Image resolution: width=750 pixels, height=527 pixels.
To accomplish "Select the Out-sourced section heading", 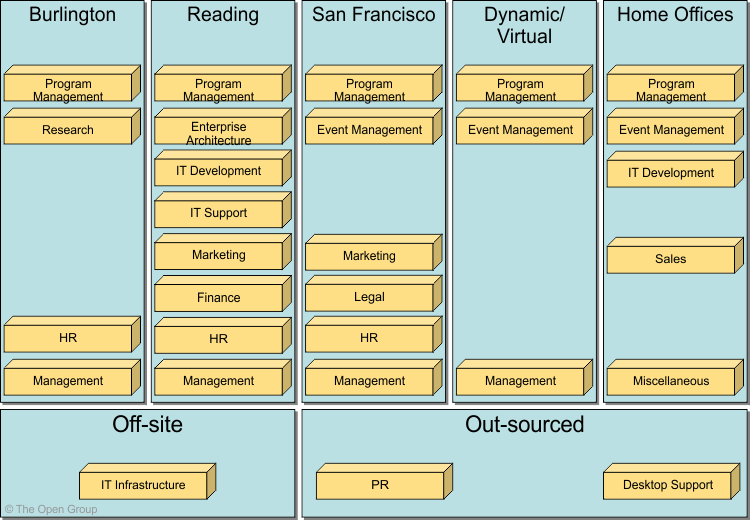I will click(525, 424).
